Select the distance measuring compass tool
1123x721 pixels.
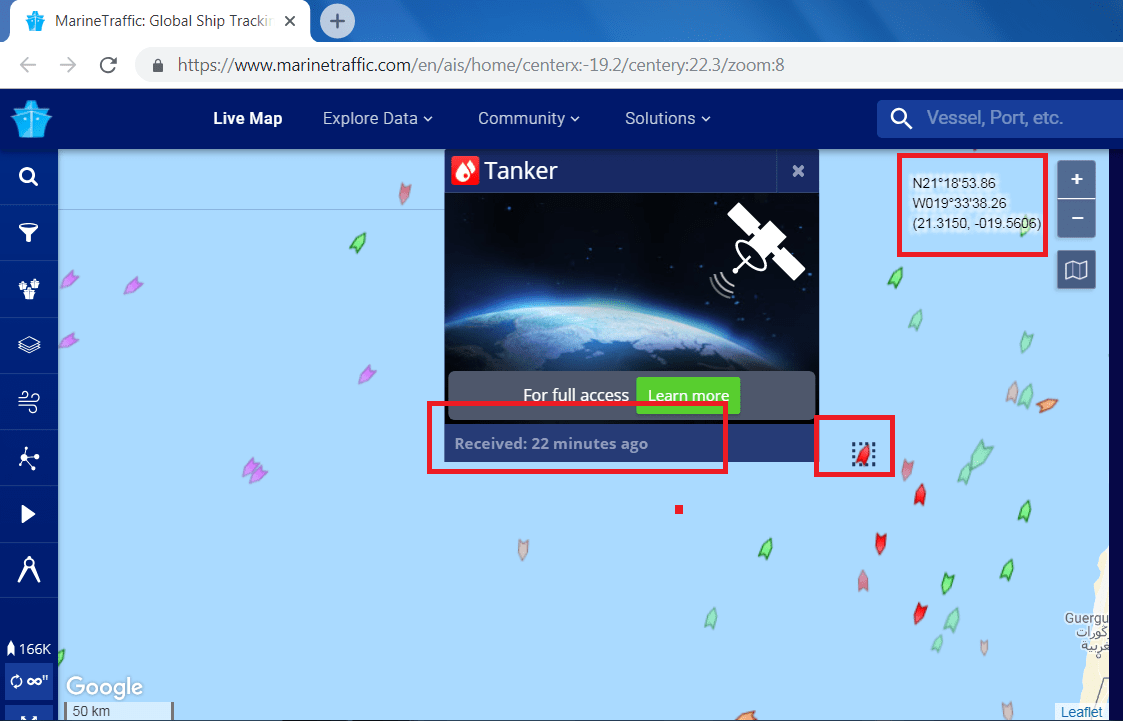pos(29,570)
